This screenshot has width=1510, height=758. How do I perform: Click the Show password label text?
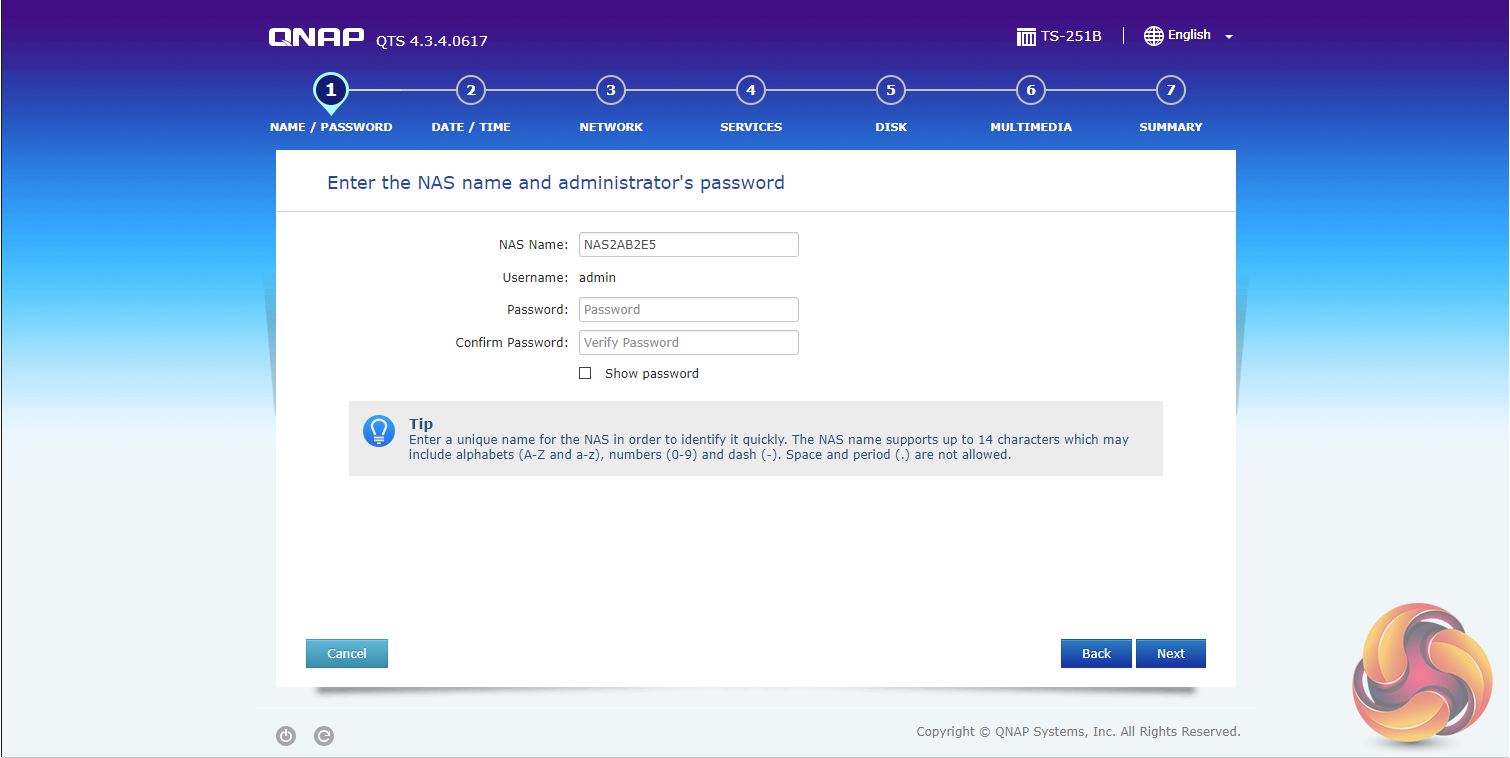(652, 374)
